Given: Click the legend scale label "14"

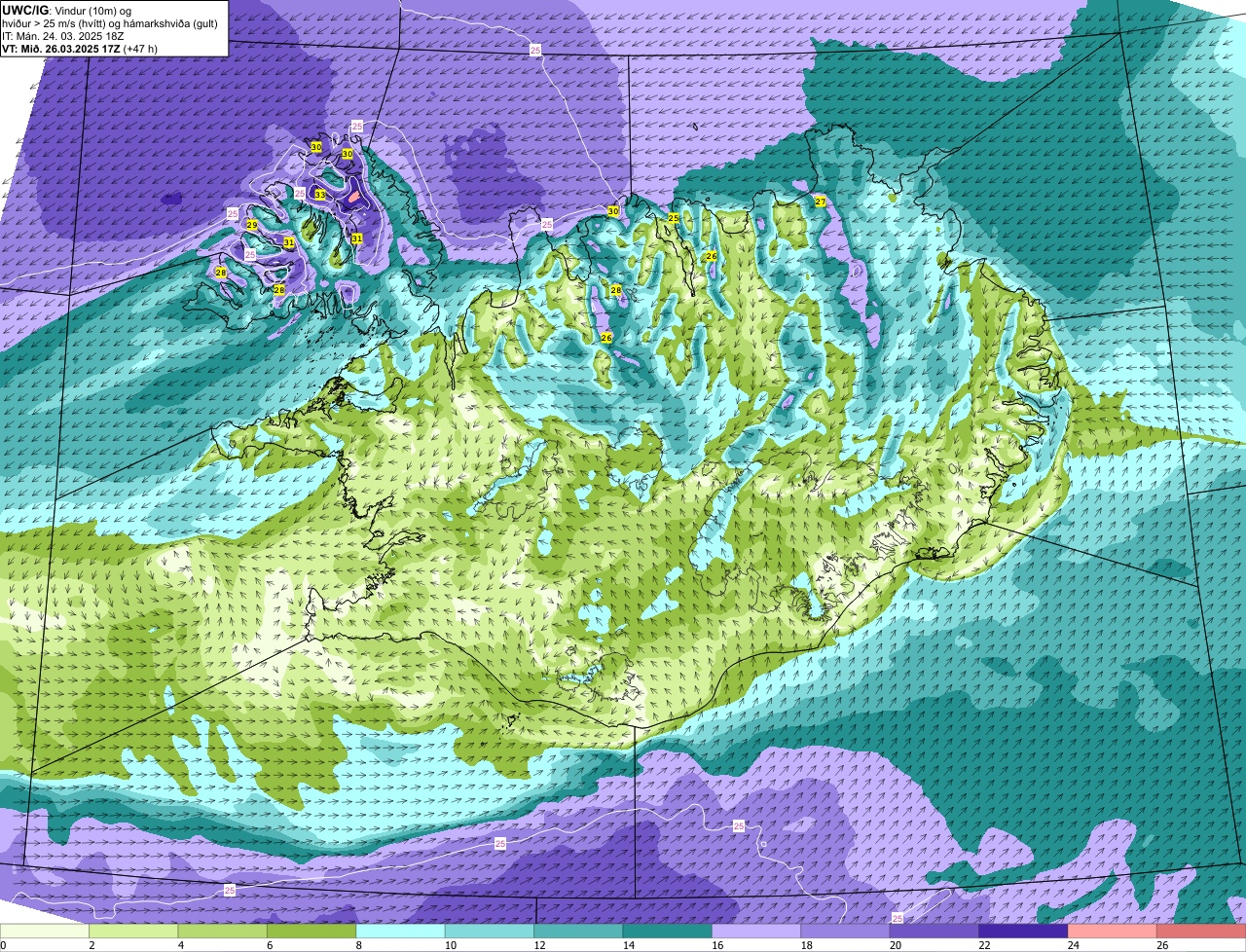Looking at the screenshot, I should click(629, 945).
